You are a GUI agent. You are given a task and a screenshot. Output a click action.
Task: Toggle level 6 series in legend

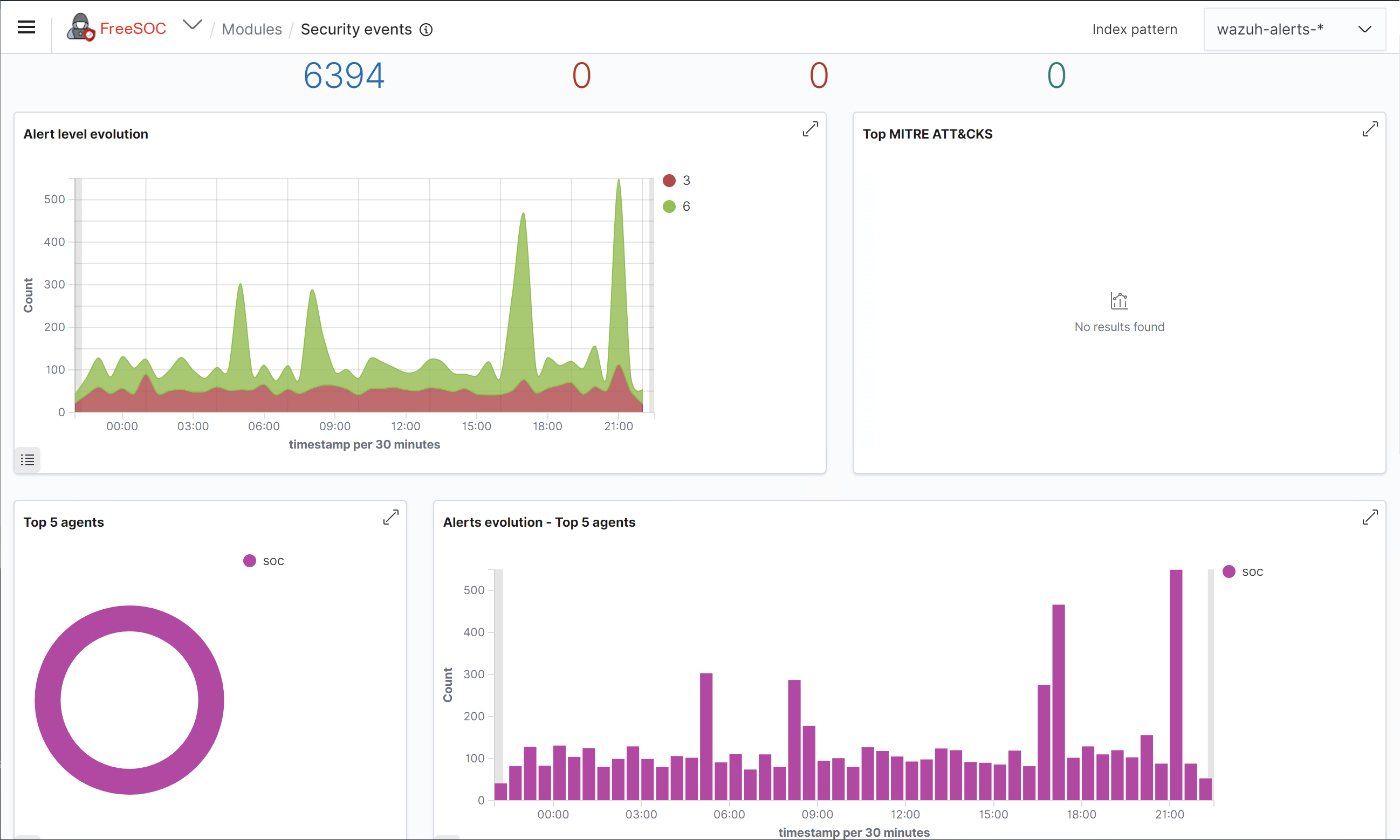(685, 206)
